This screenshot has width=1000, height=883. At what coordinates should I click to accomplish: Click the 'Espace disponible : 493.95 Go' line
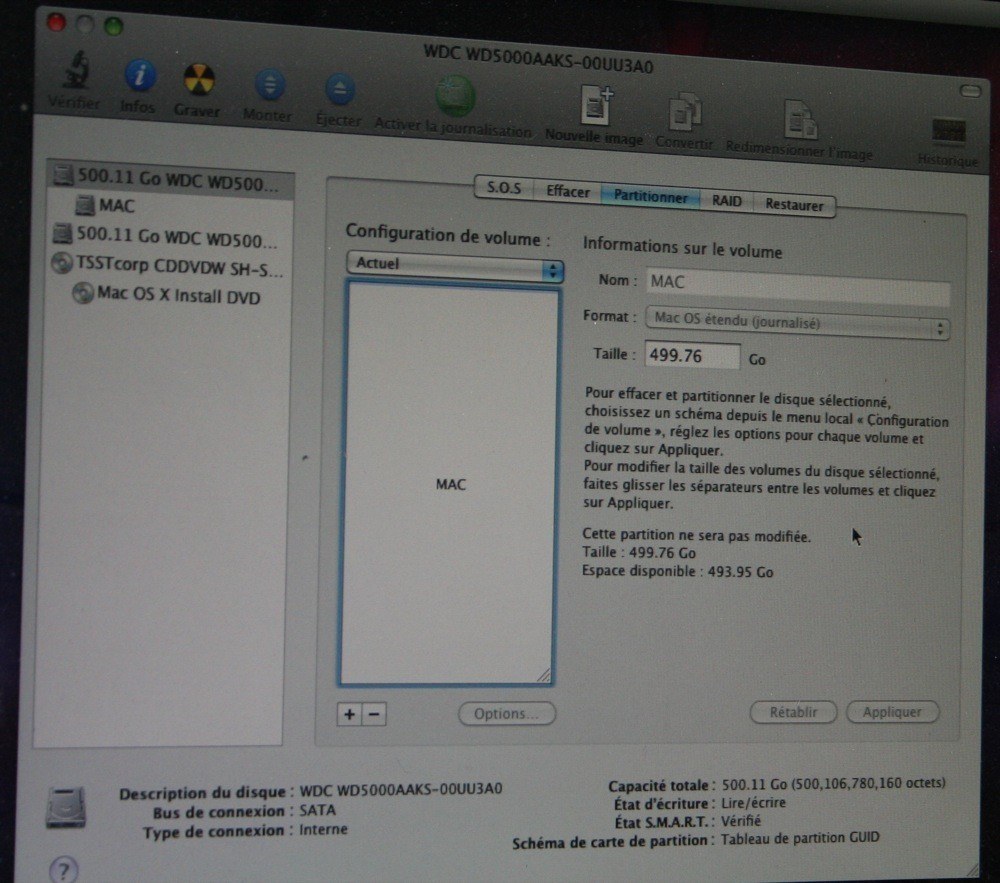[677, 571]
